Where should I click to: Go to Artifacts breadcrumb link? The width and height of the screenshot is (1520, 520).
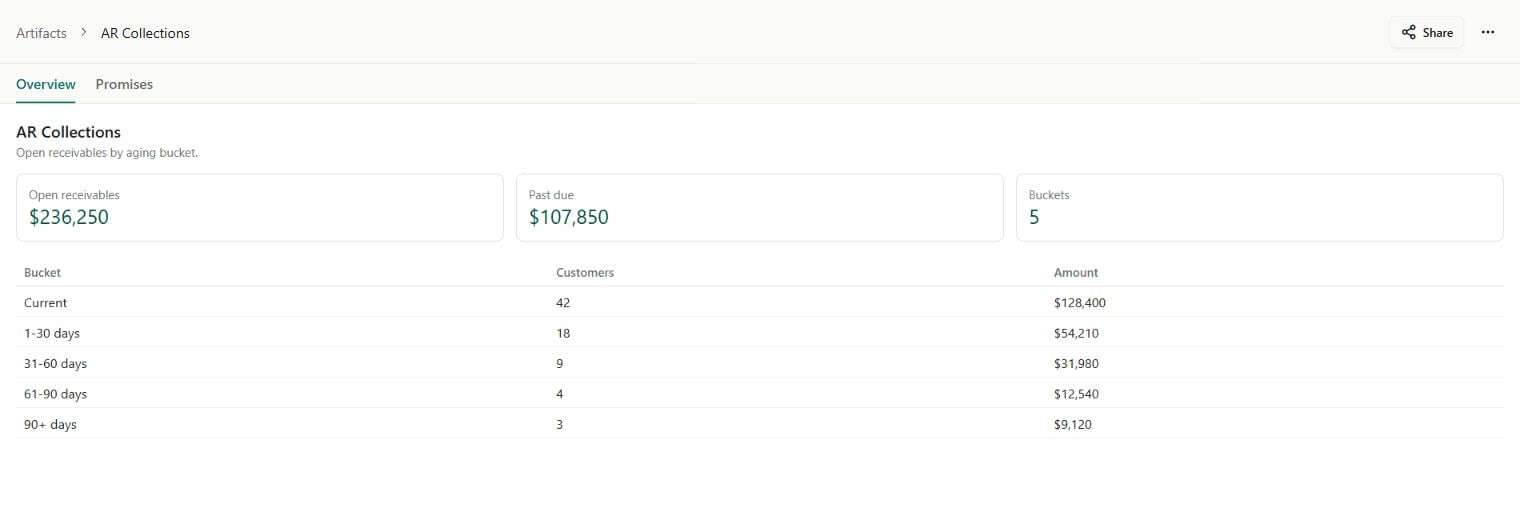click(x=41, y=33)
